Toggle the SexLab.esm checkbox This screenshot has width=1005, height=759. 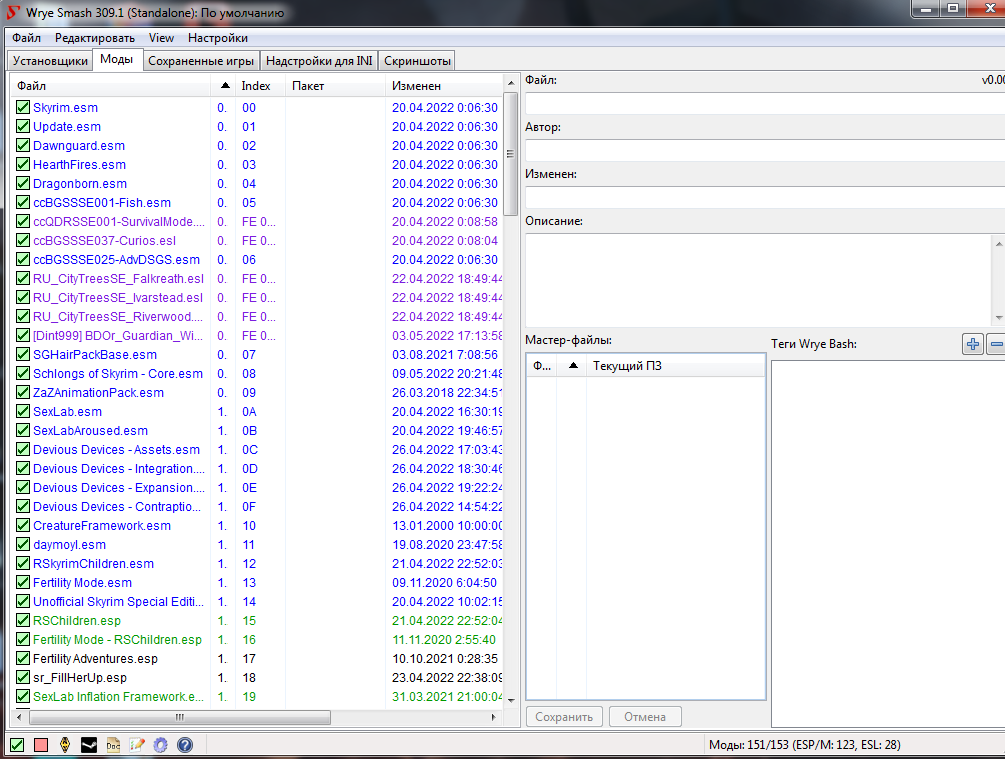(22, 412)
